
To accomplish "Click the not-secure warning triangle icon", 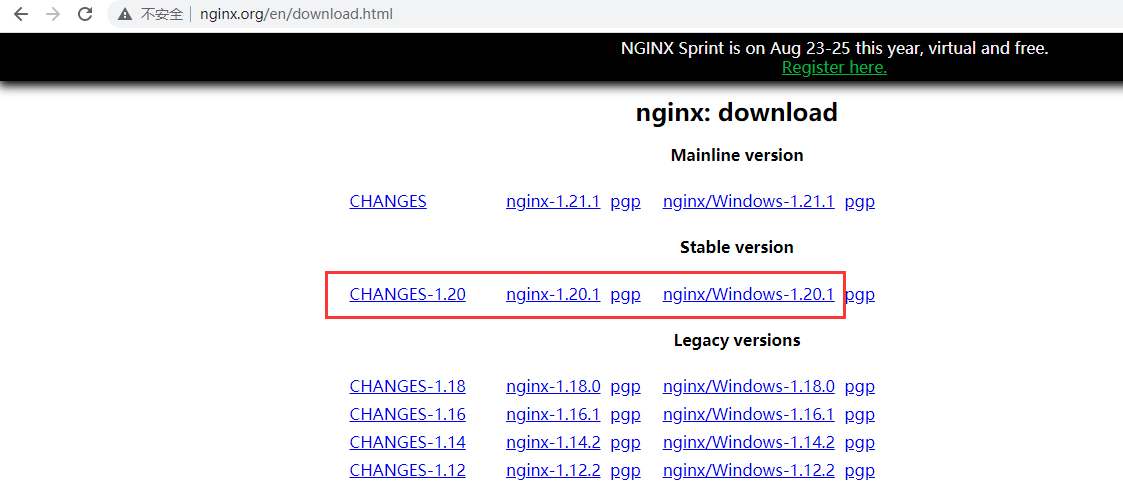I will 125,14.
